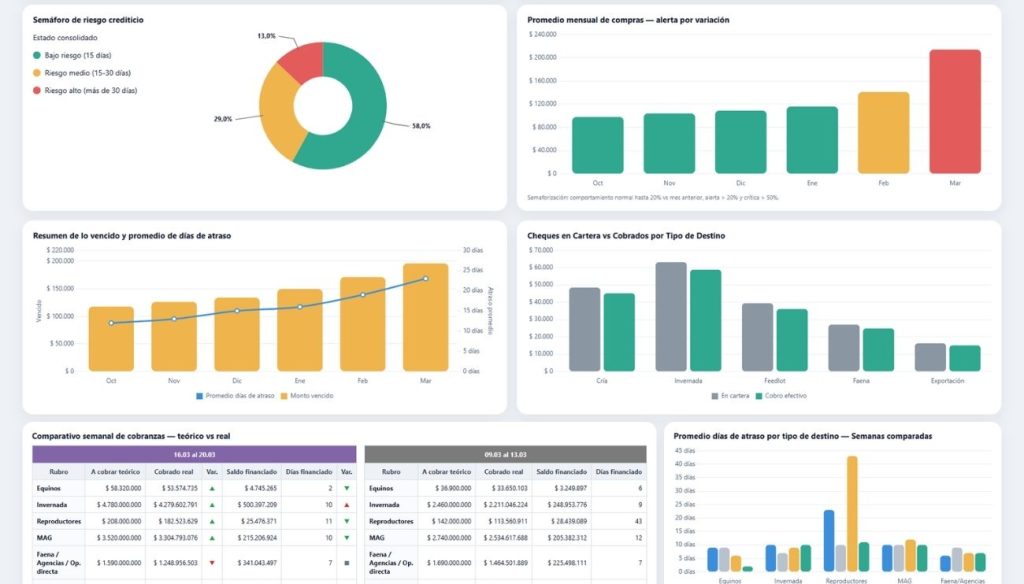The image size is (1024, 584).
Task: Click the green dot for Bajo riesgo
Action: (x=37, y=55)
